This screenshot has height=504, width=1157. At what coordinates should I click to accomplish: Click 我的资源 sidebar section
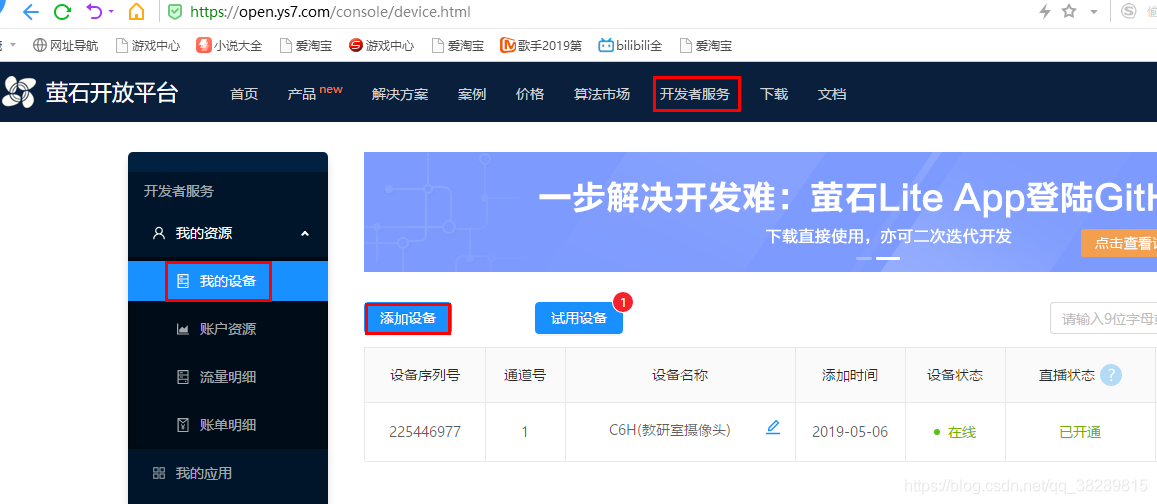pyautogui.click(x=228, y=233)
